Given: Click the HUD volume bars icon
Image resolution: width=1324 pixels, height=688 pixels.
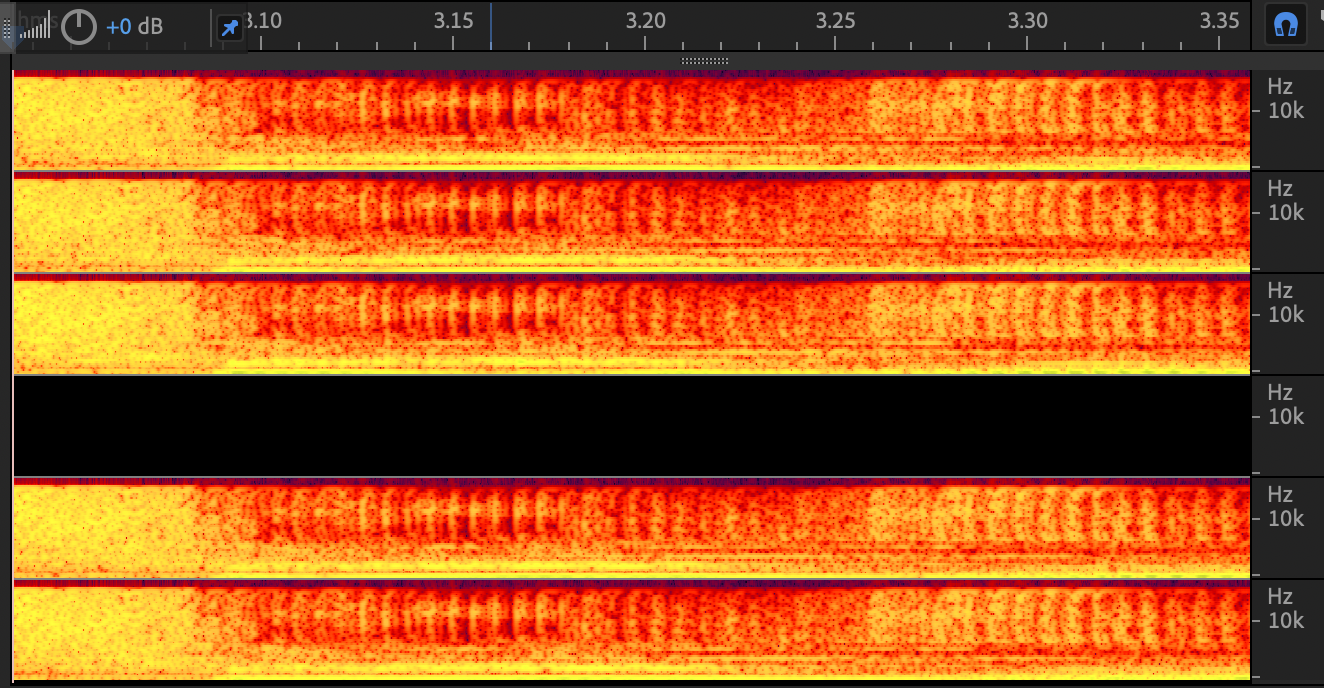Looking at the screenshot, I should (35, 28).
